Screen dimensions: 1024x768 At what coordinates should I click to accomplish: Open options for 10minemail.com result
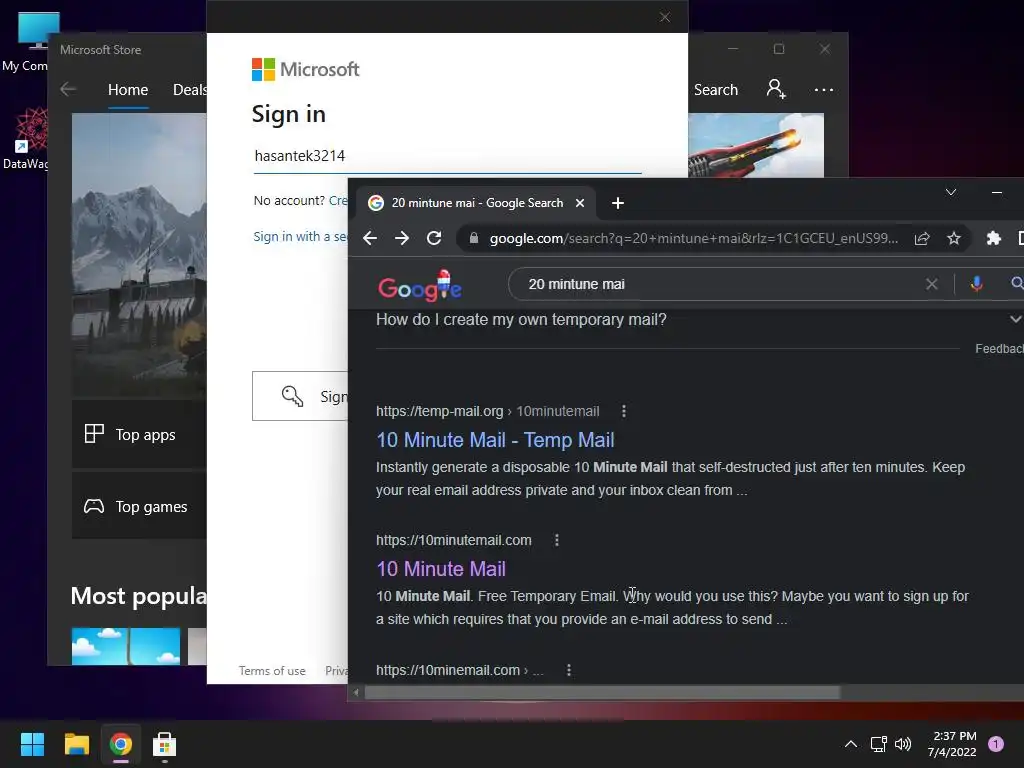coord(569,670)
